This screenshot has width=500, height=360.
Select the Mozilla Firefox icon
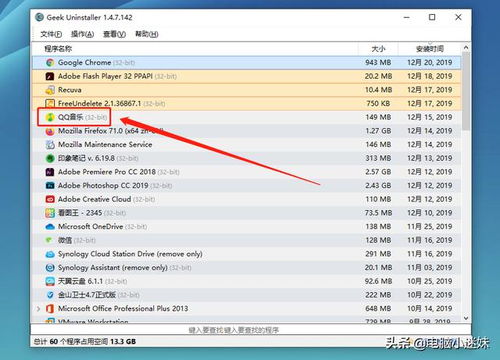pyautogui.click(x=50, y=131)
